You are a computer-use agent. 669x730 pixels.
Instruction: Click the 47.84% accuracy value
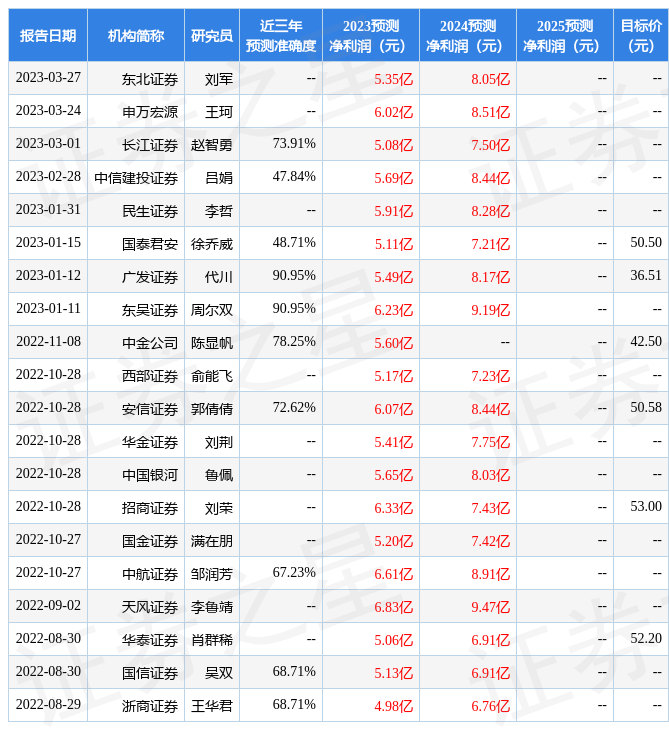294,176
